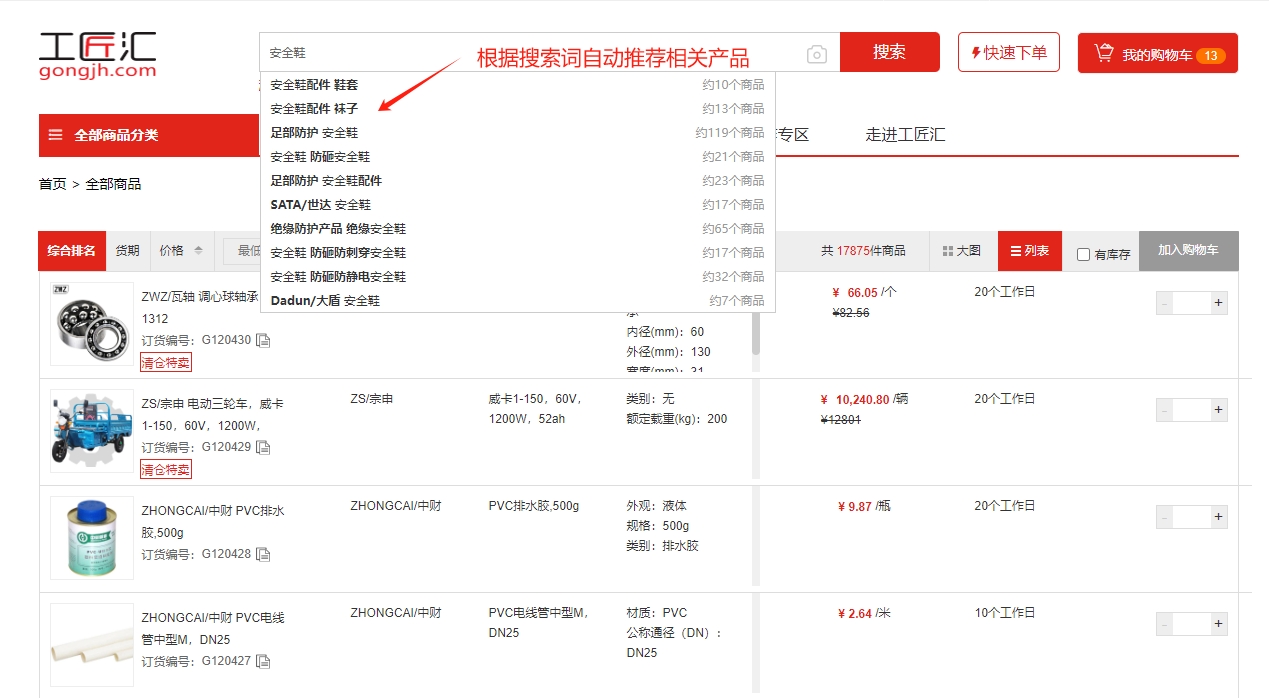The width and height of the screenshot is (1269, 698).
Task: Click quantity field in ZWZ bearing row
Action: click(1192, 303)
